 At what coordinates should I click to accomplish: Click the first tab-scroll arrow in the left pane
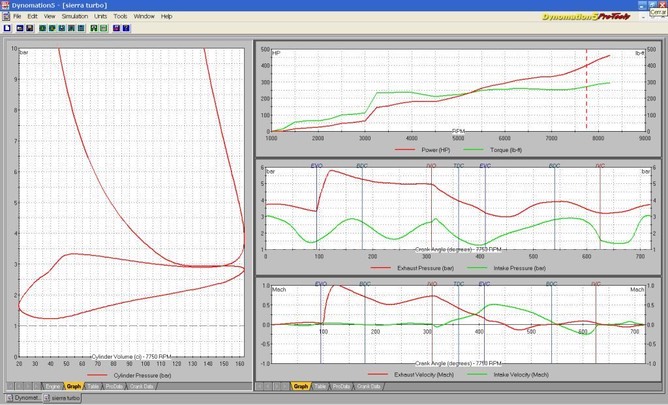click(11, 386)
